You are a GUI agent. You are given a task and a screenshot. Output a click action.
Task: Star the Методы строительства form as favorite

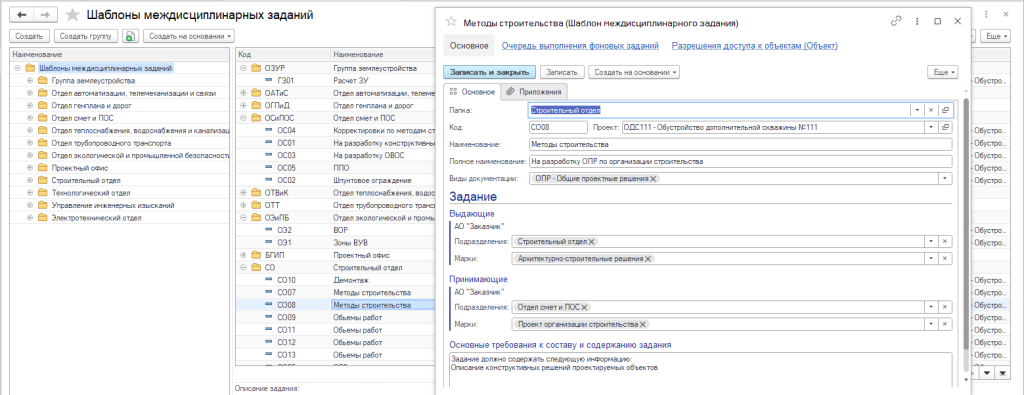[450, 22]
